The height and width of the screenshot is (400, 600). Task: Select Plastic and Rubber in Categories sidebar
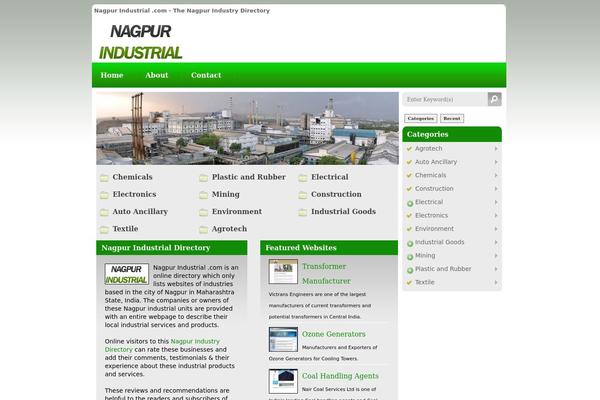[443, 269]
